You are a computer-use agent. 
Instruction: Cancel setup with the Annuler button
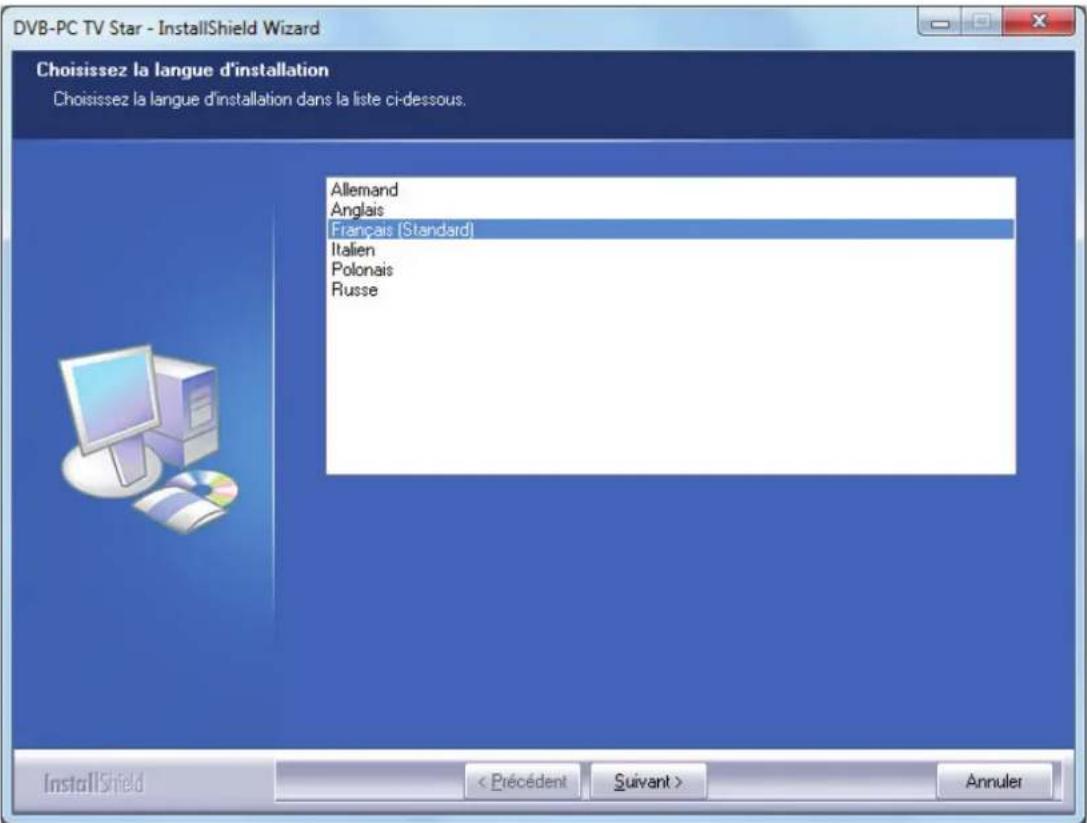point(994,781)
